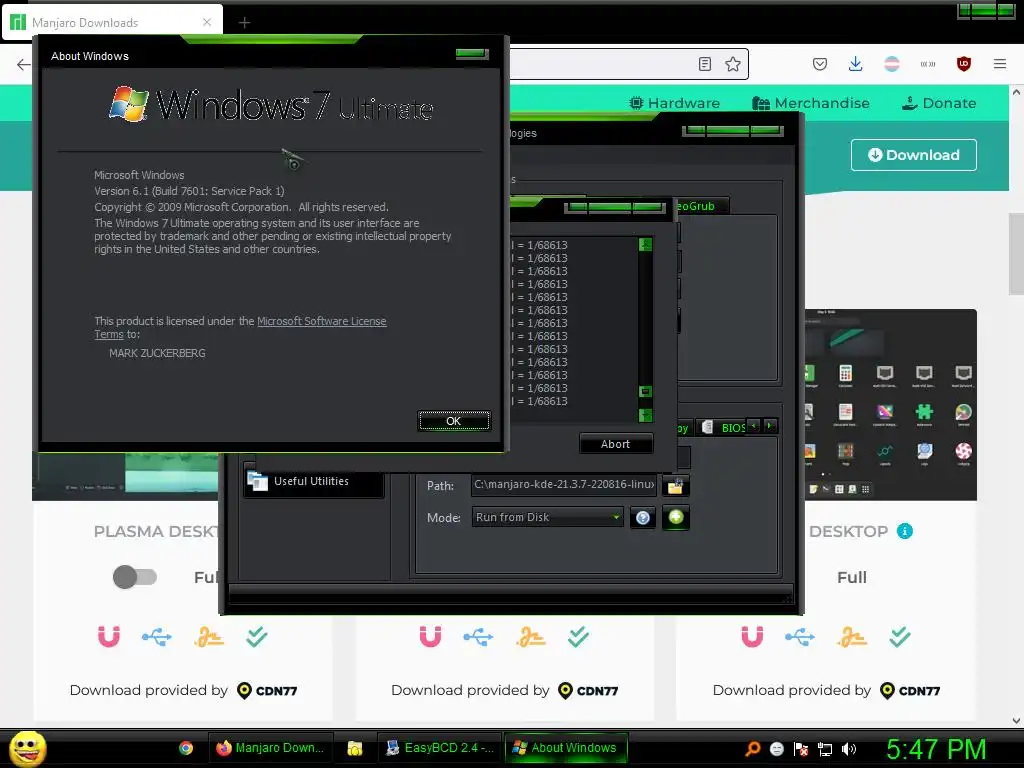The height and width of the screenshot is (768, 1024).
Task: Click the green add entry plus icon
Action: click(676, 517)
